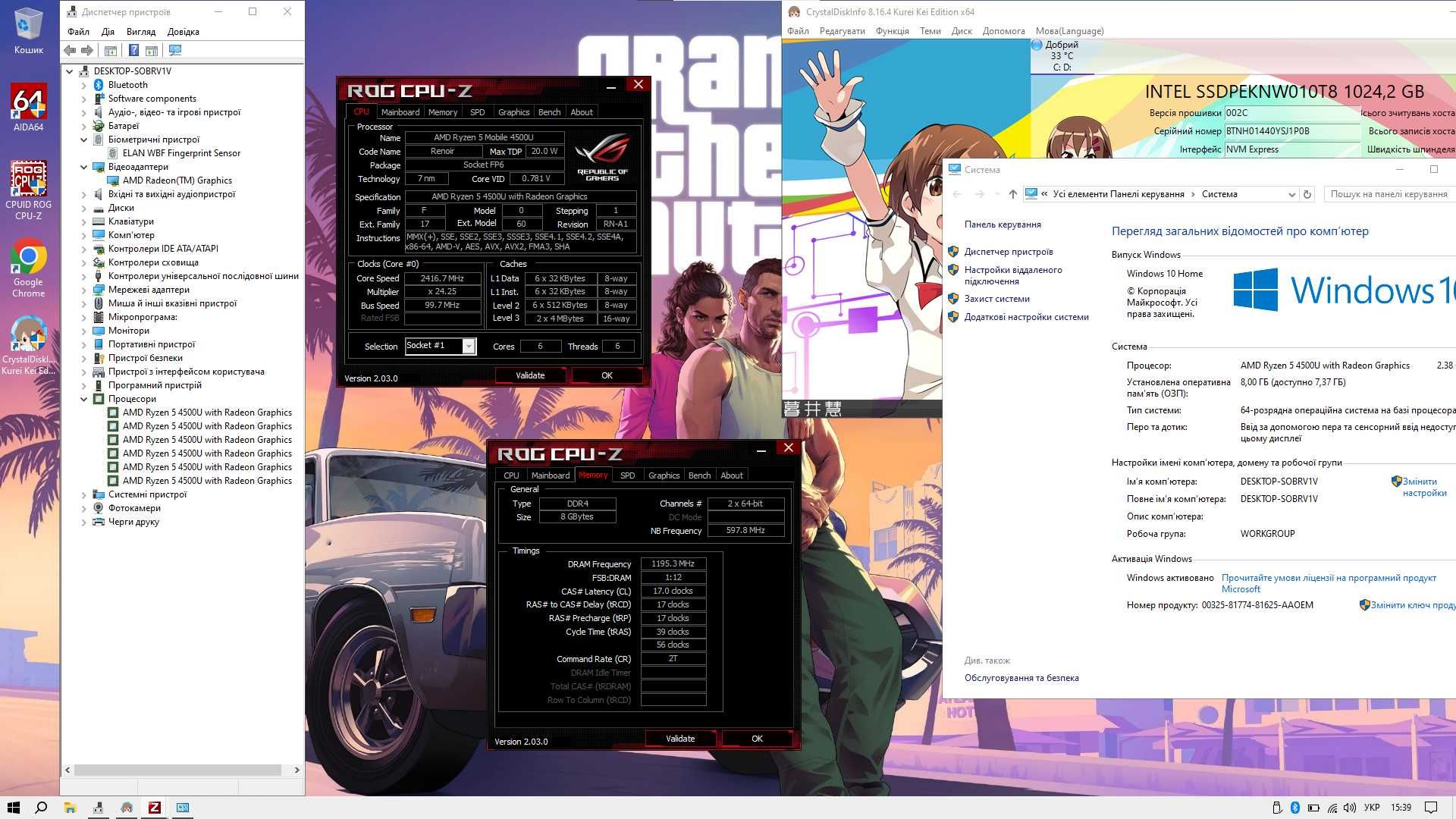1456x819 pixels.
Task: Select the AIDA64 desktop icon
Action: point(28,107)
